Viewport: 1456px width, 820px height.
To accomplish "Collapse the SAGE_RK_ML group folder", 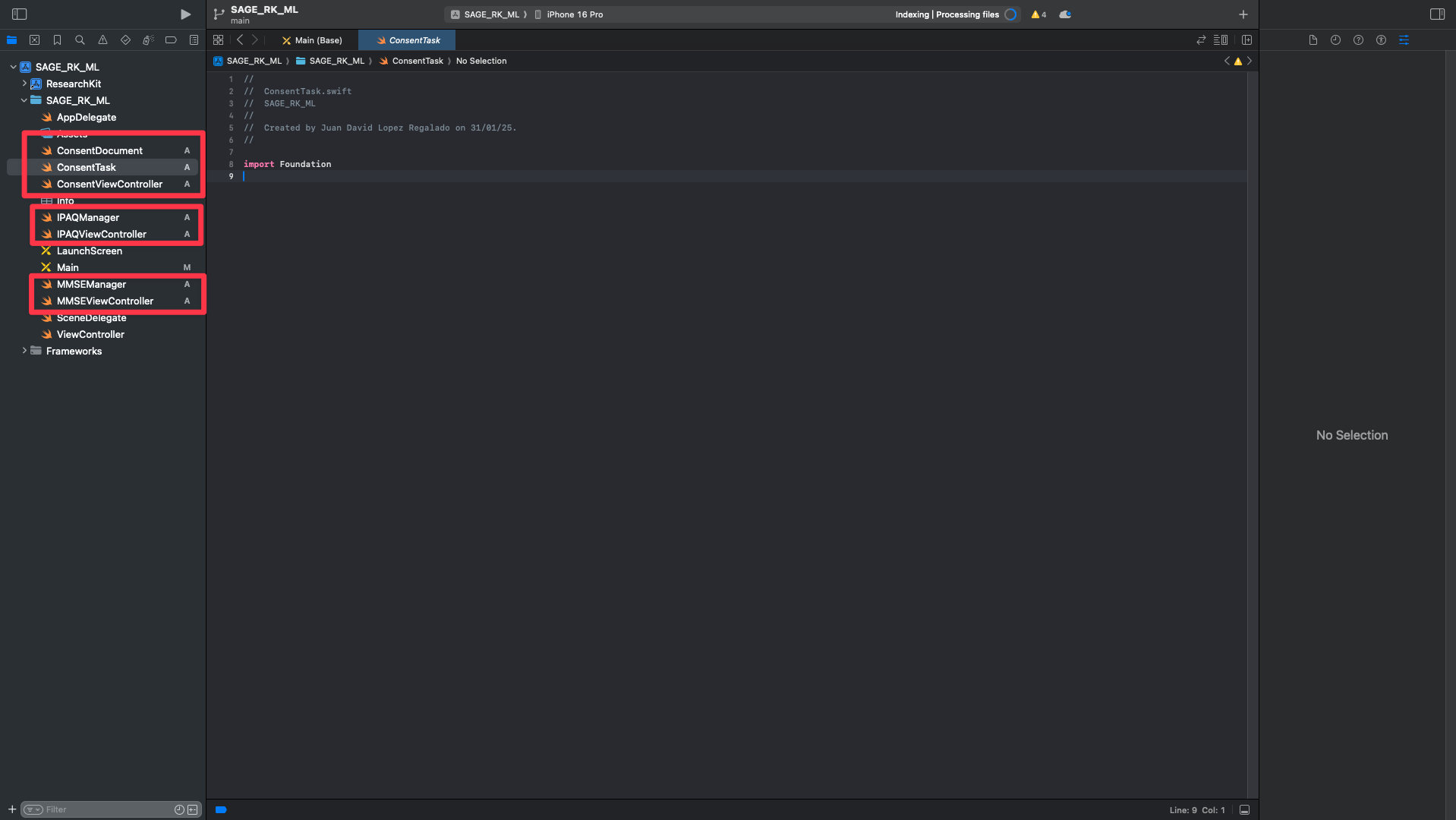I will [x=24, y=100].
